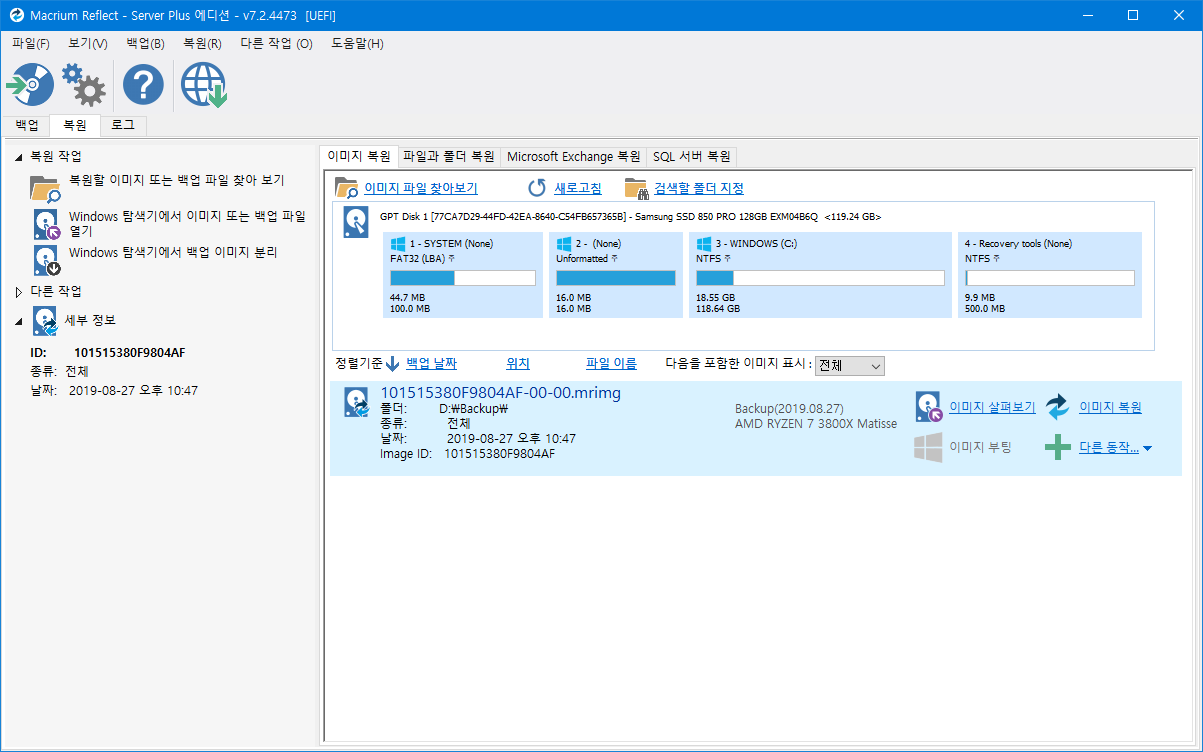Image resolution: width=1203 pixels, height=752 pixels.
Task: Click the details section disk icon
Action: (x=46, y=320)
